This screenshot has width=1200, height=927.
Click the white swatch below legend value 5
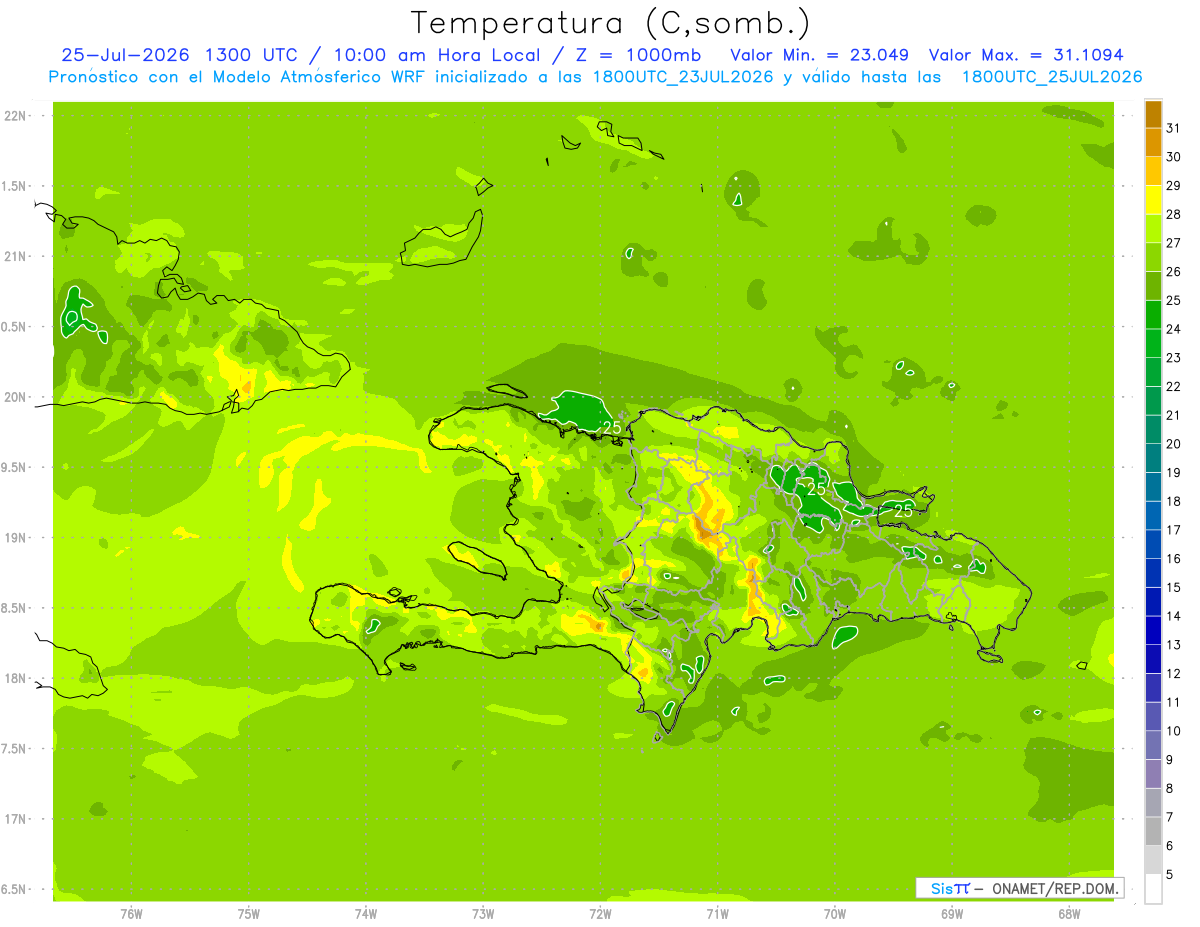point(1153,889)
